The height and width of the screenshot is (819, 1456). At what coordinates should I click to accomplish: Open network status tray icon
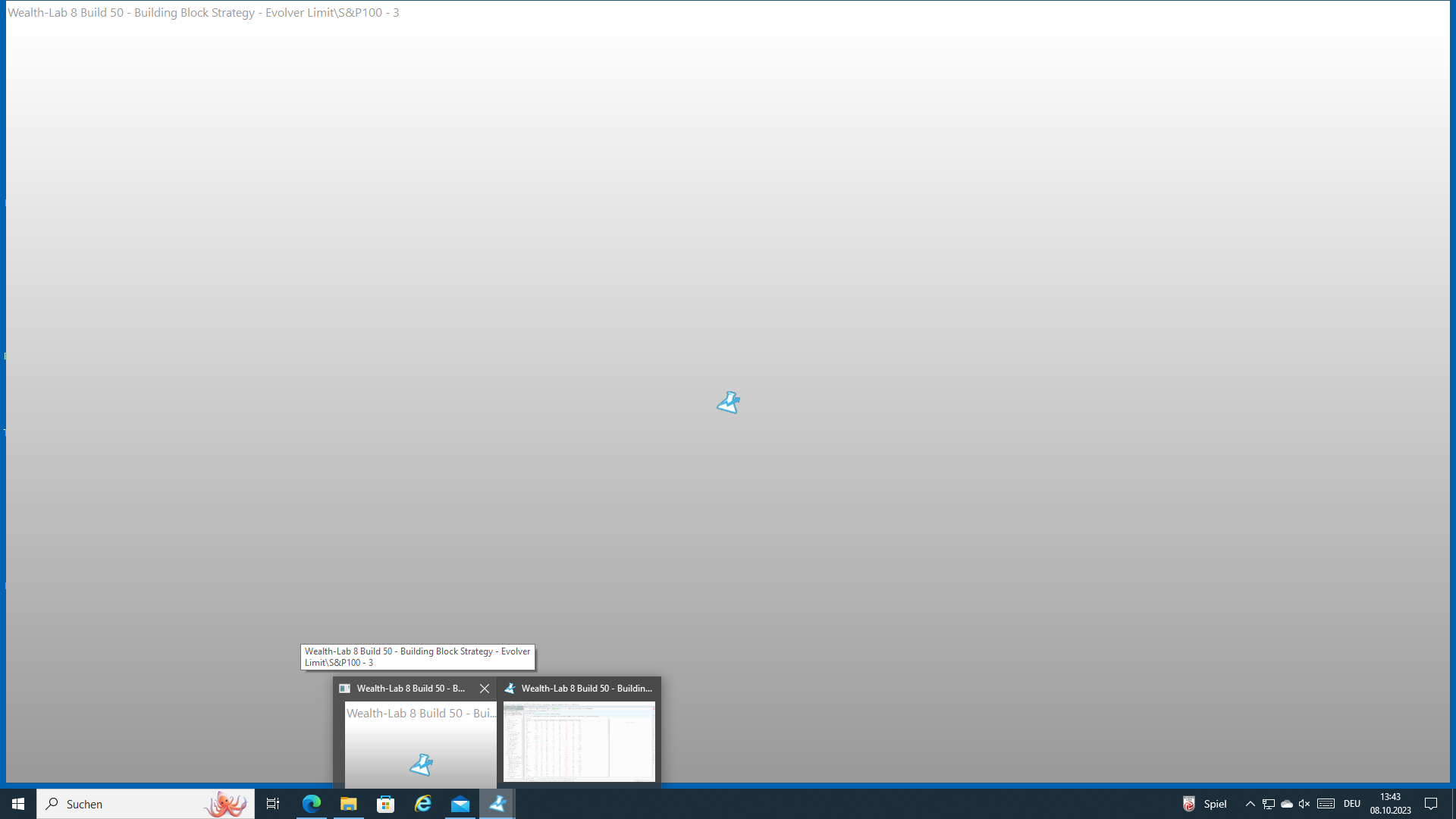click(x=1269, y=804)
